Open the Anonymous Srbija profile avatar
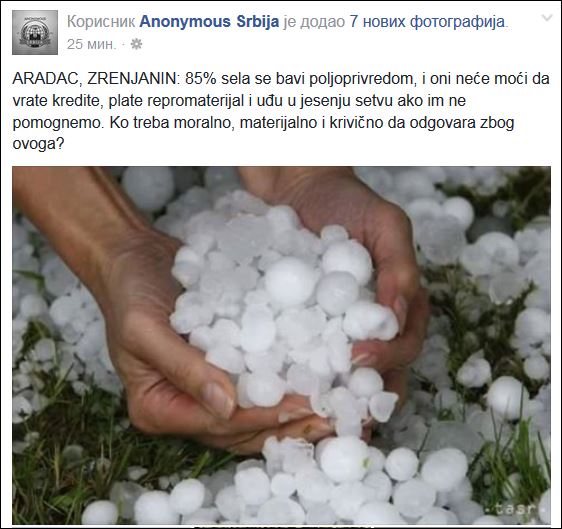Image resolution: width=562 pixels, height=529 pixels. click(35, 32)
